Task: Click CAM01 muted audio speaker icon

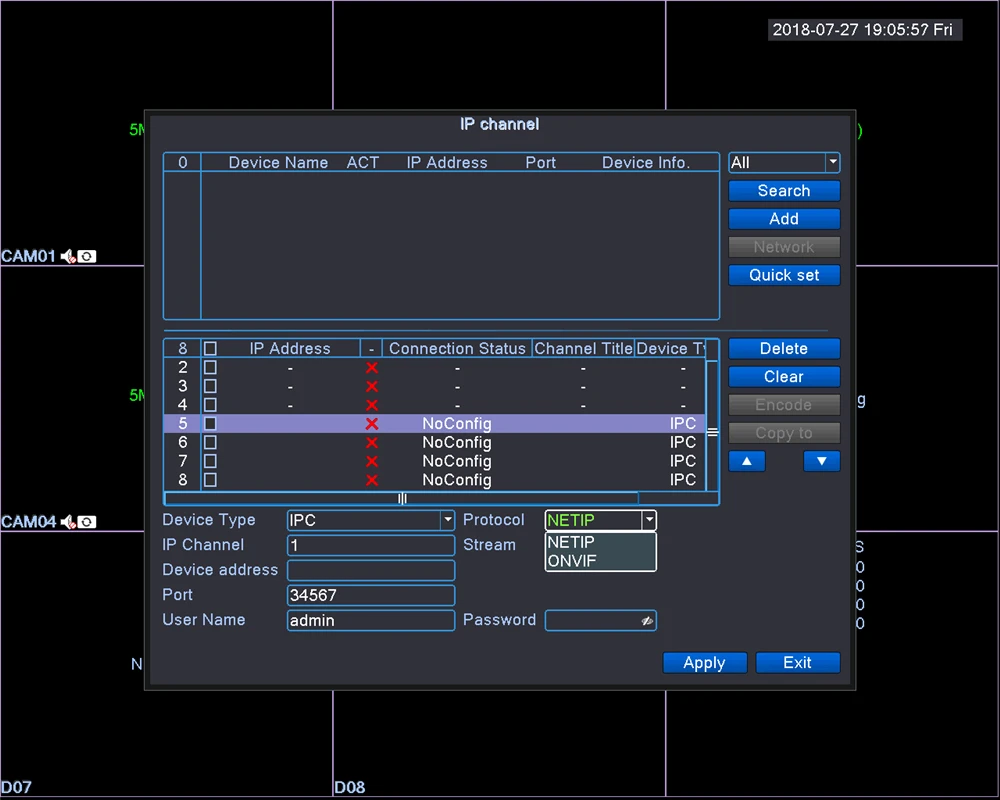Action: pyautogui.click(x=68, y=256)
